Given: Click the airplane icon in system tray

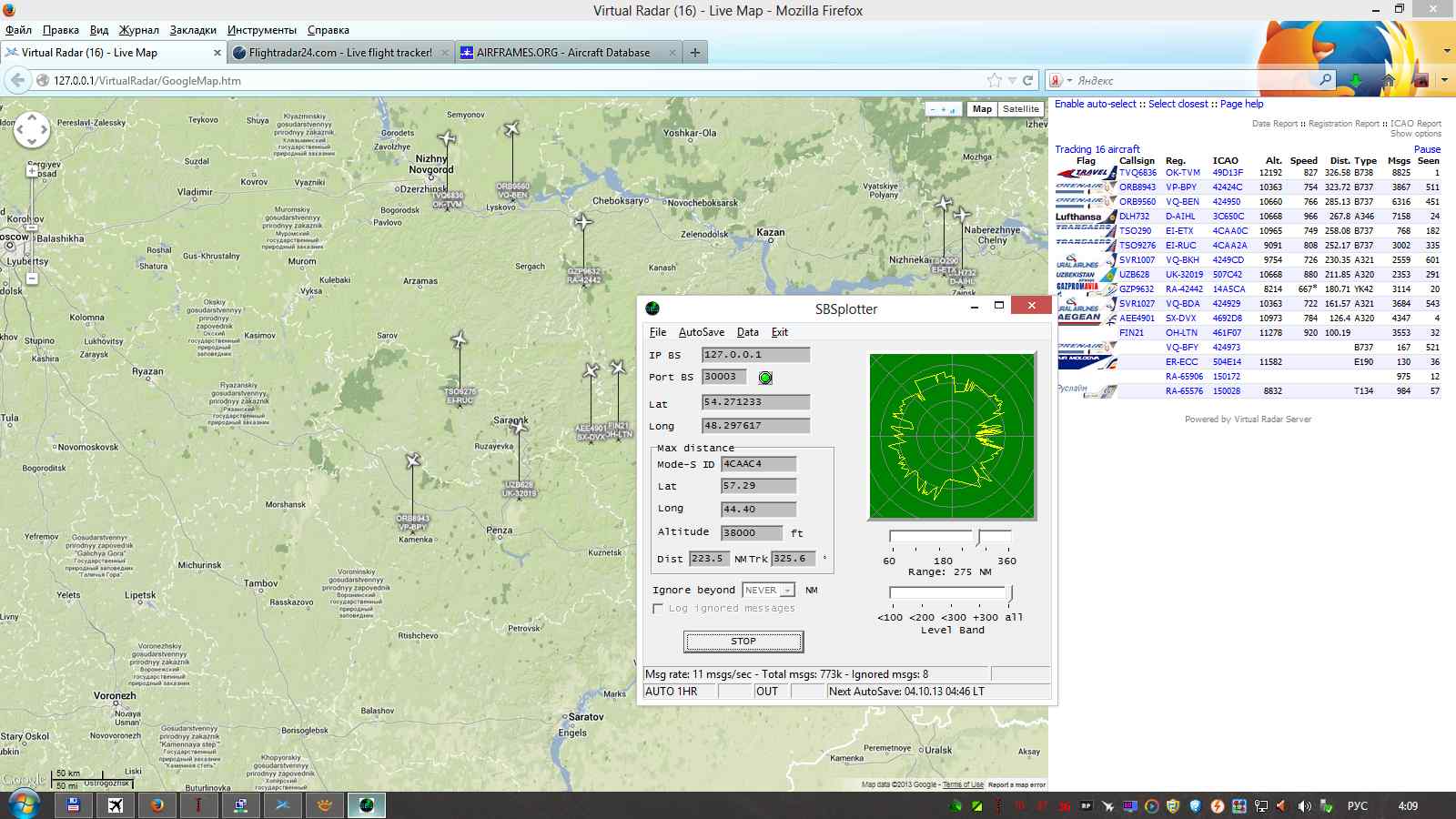Looking at the screenshot, I should [x=1107, y=806].
